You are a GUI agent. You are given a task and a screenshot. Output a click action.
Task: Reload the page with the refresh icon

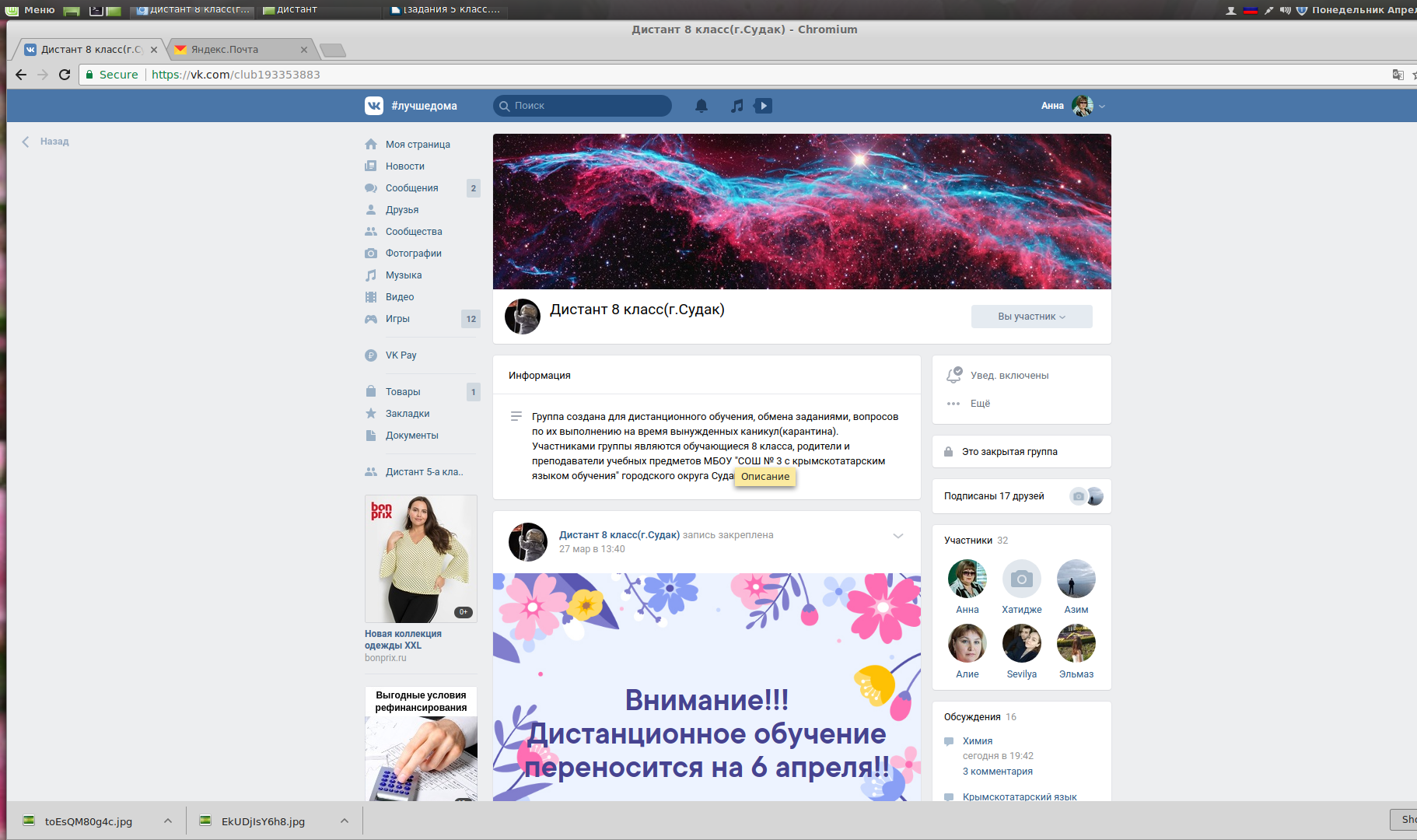point(65,75)
